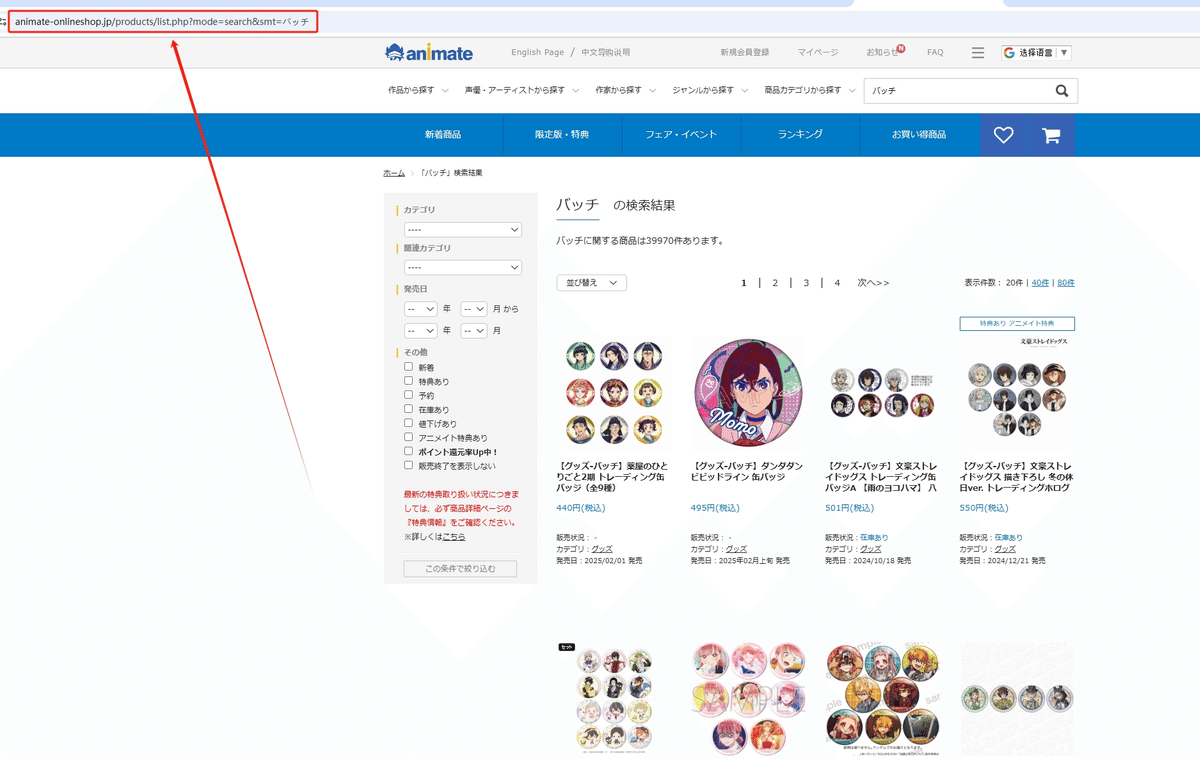Click the 新規会員登録 link
This screenshot has width=1200, height=759.
745,52
